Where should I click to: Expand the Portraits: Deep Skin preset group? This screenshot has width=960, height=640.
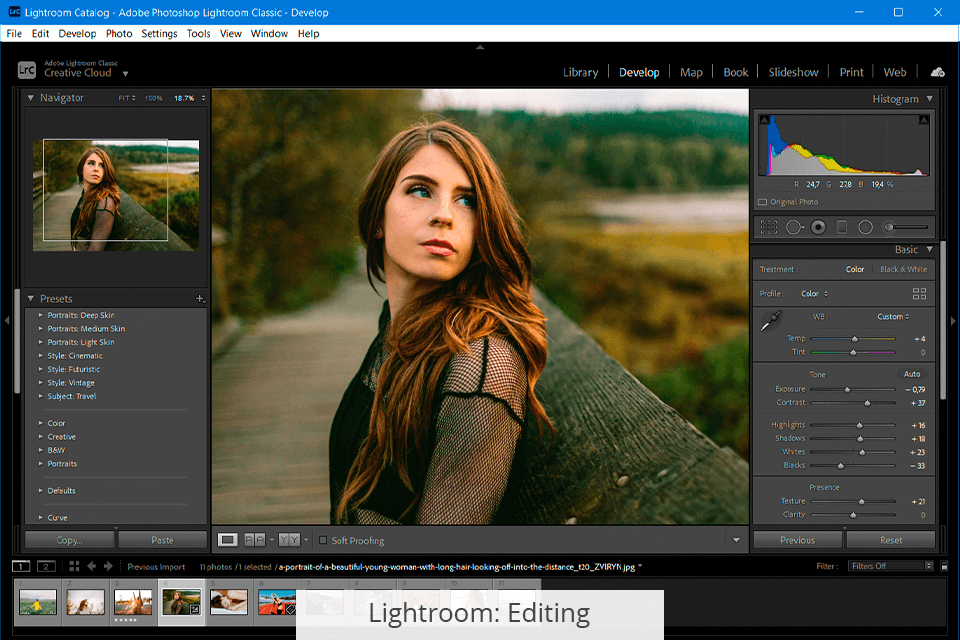click(41, 315)
